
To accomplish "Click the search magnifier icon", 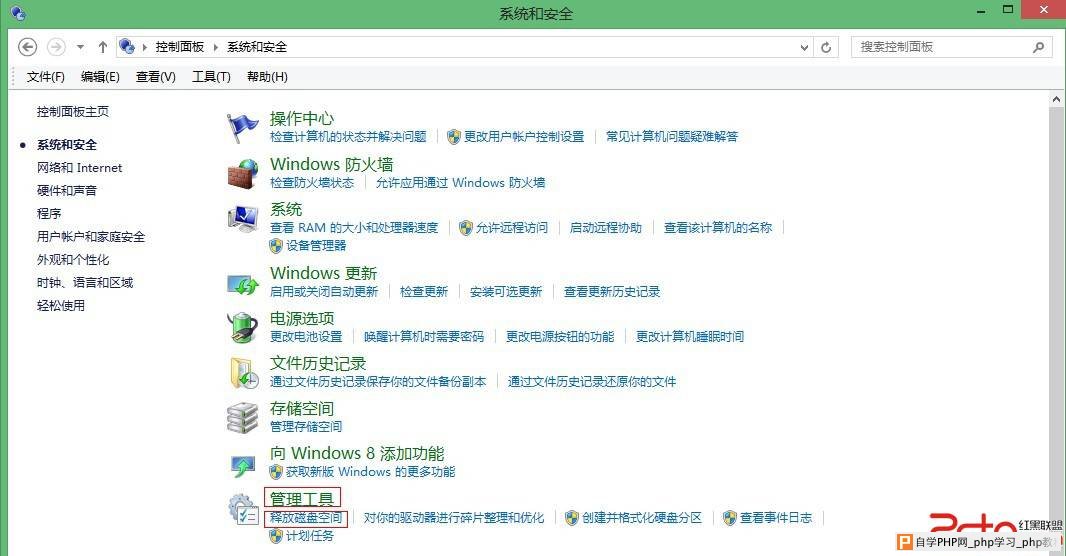I will 1038,47.
